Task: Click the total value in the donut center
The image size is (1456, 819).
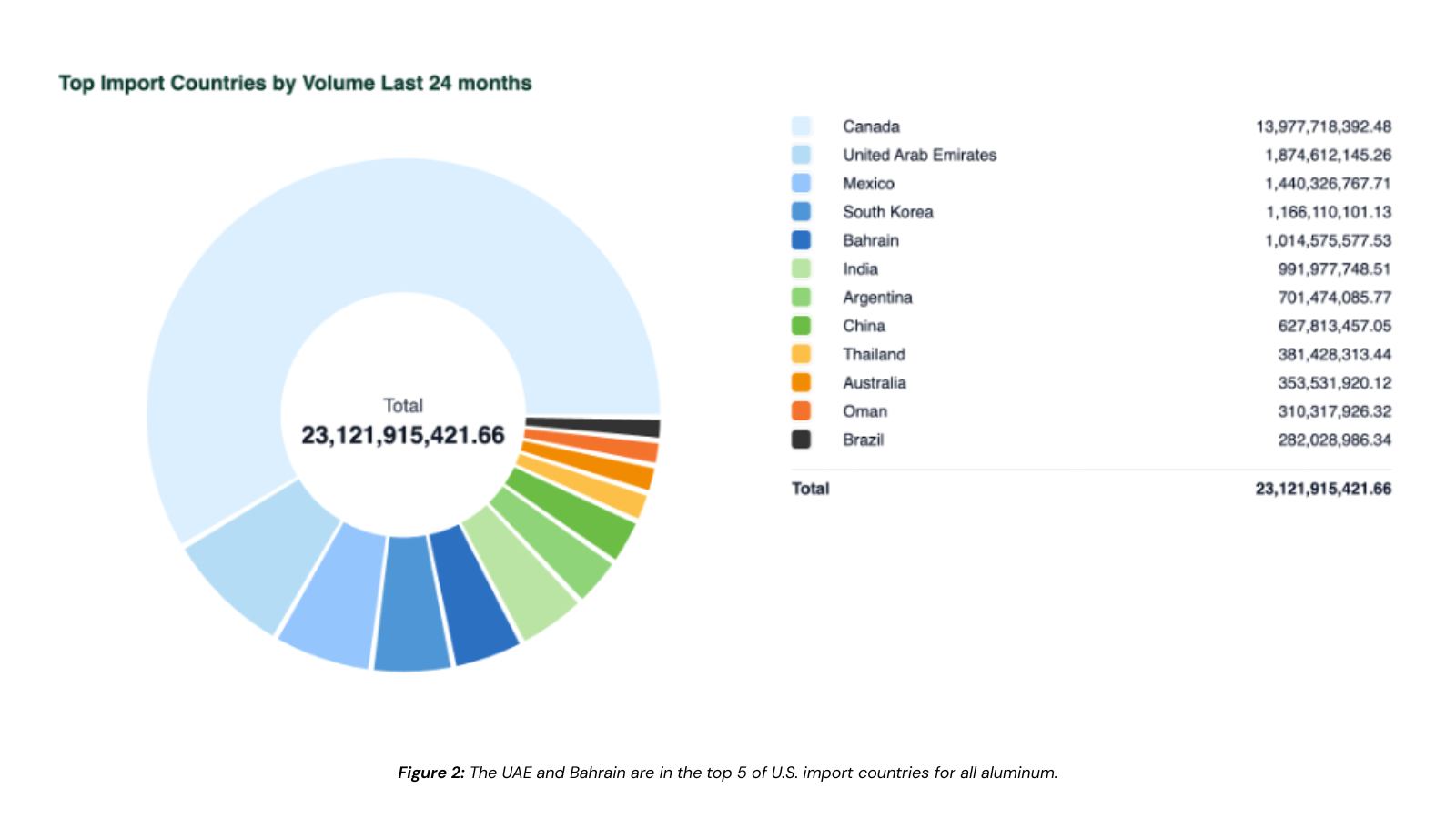Action: point(402,436)
